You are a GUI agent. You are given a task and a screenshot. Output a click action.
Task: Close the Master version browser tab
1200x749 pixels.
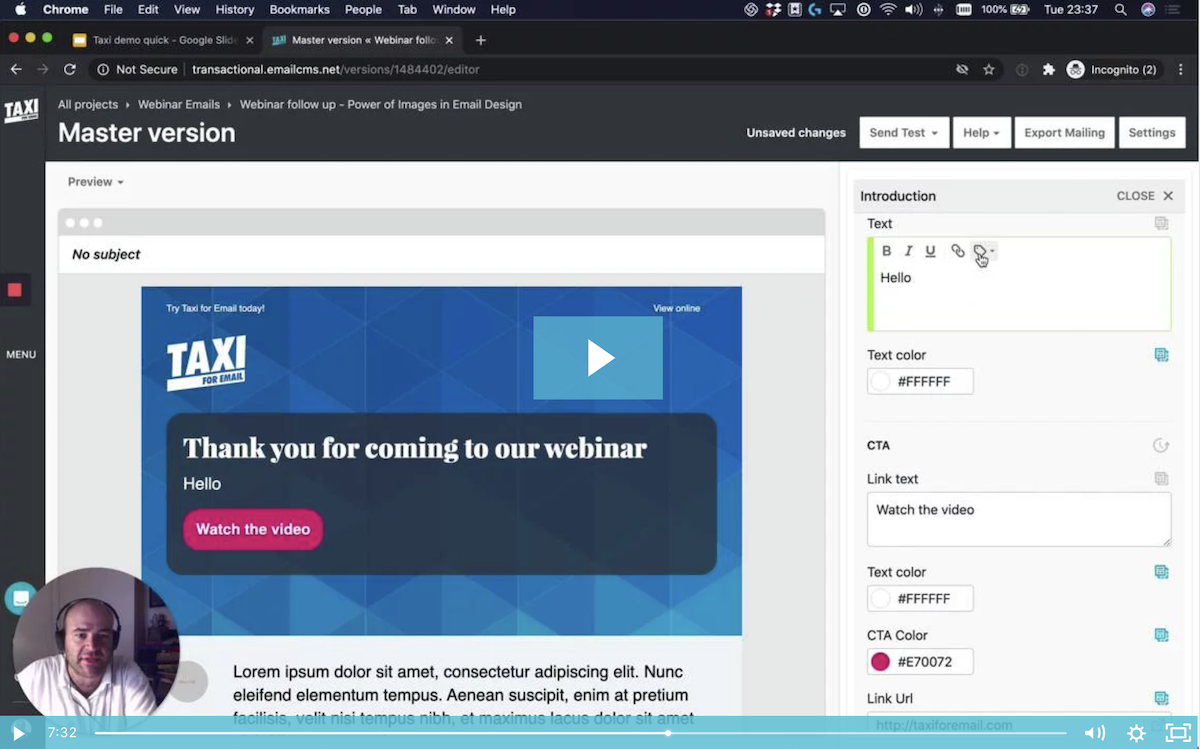pos(450,40)
